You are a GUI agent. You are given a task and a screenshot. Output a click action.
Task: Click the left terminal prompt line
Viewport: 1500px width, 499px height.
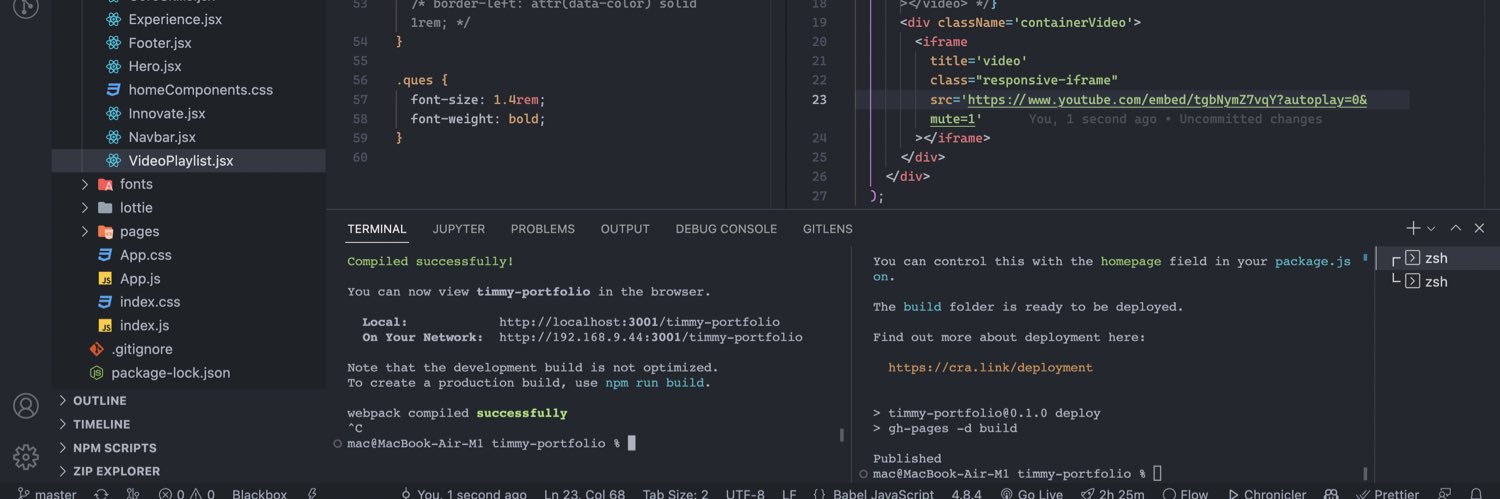(491, 443)
